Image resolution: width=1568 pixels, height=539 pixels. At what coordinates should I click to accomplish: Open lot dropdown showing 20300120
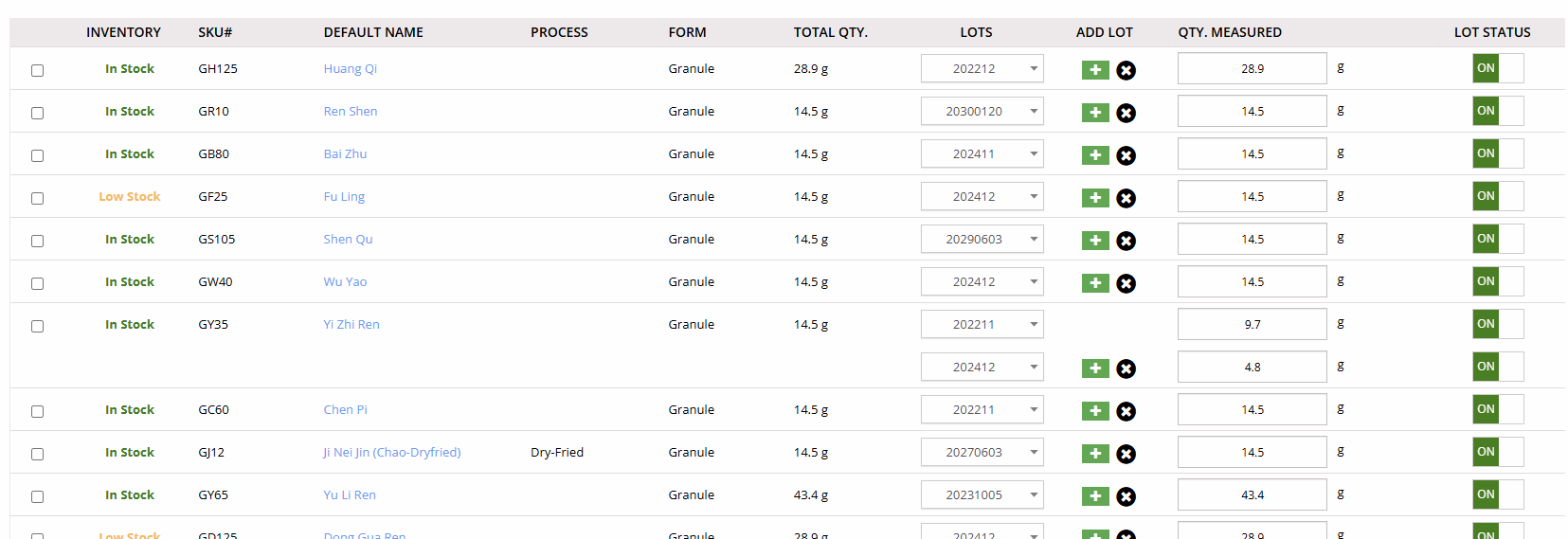click(982, 112)
